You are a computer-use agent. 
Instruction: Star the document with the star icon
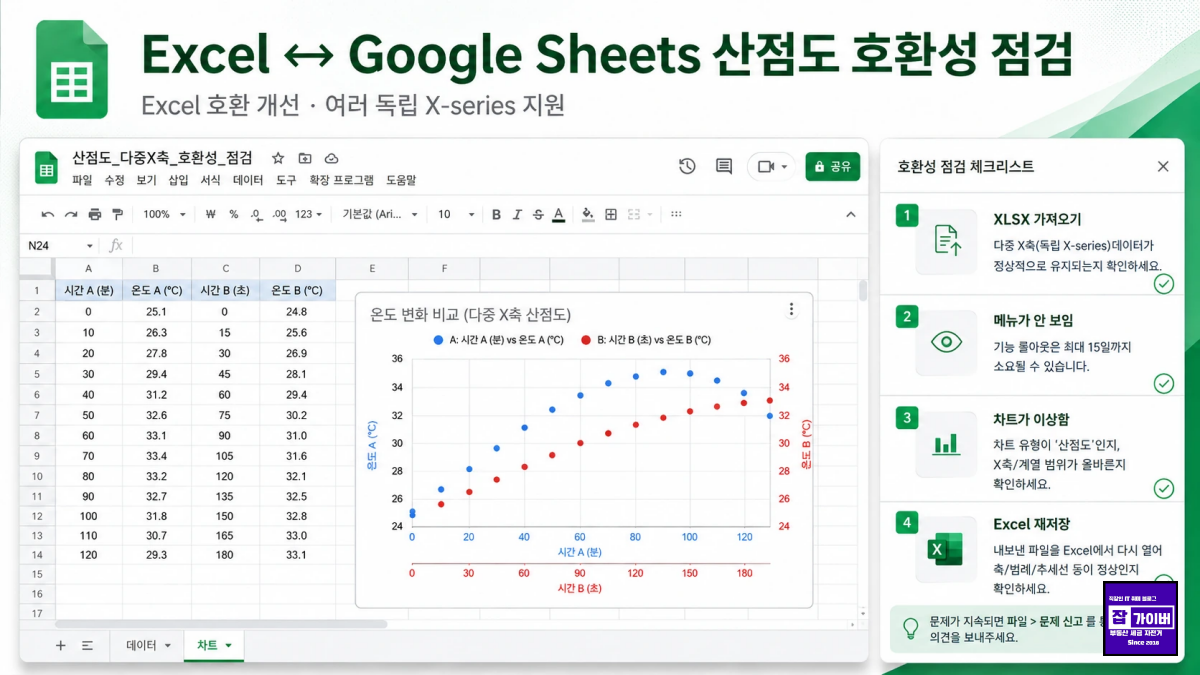[278, 158]
